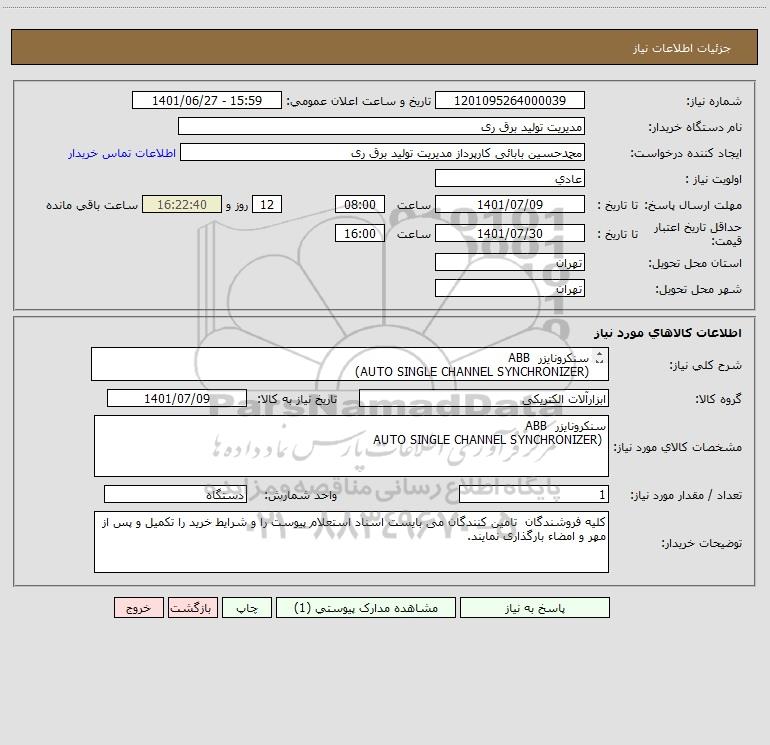
Task: Click the goods need date field 1401/07/09
Action: pyautogui.click(x=177, y=398)
